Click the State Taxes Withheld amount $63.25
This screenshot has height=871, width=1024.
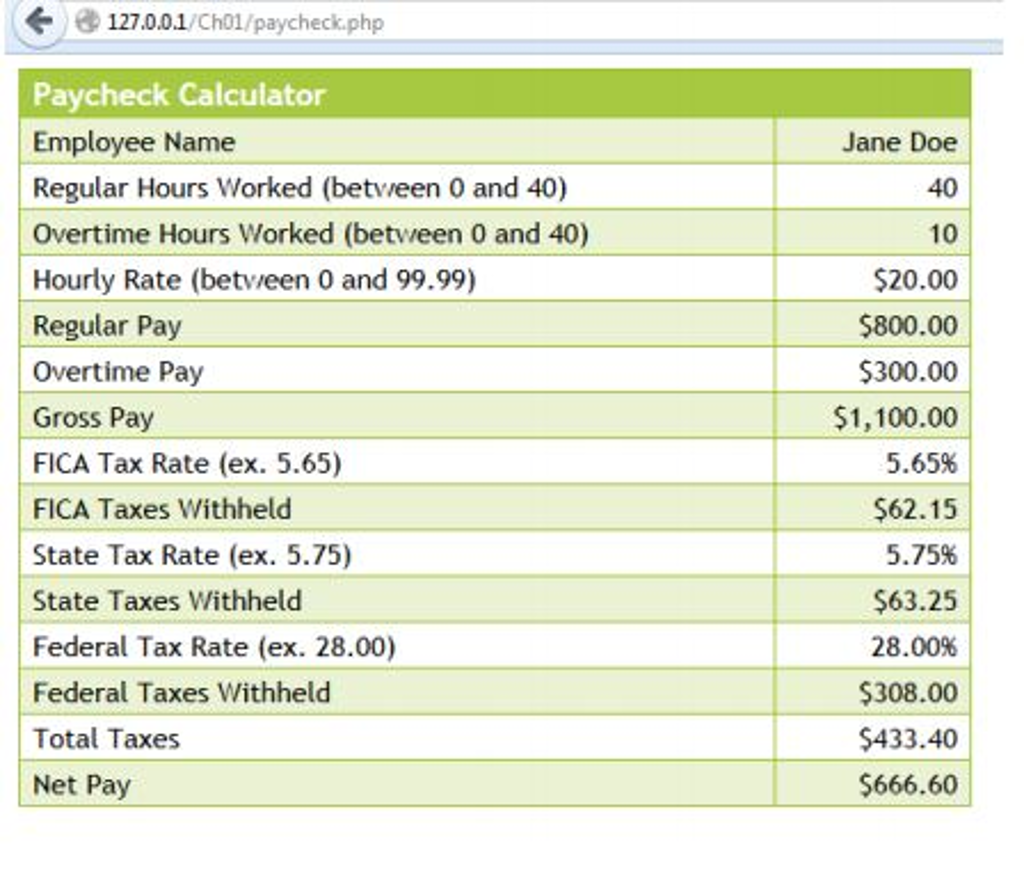[922, 601]
